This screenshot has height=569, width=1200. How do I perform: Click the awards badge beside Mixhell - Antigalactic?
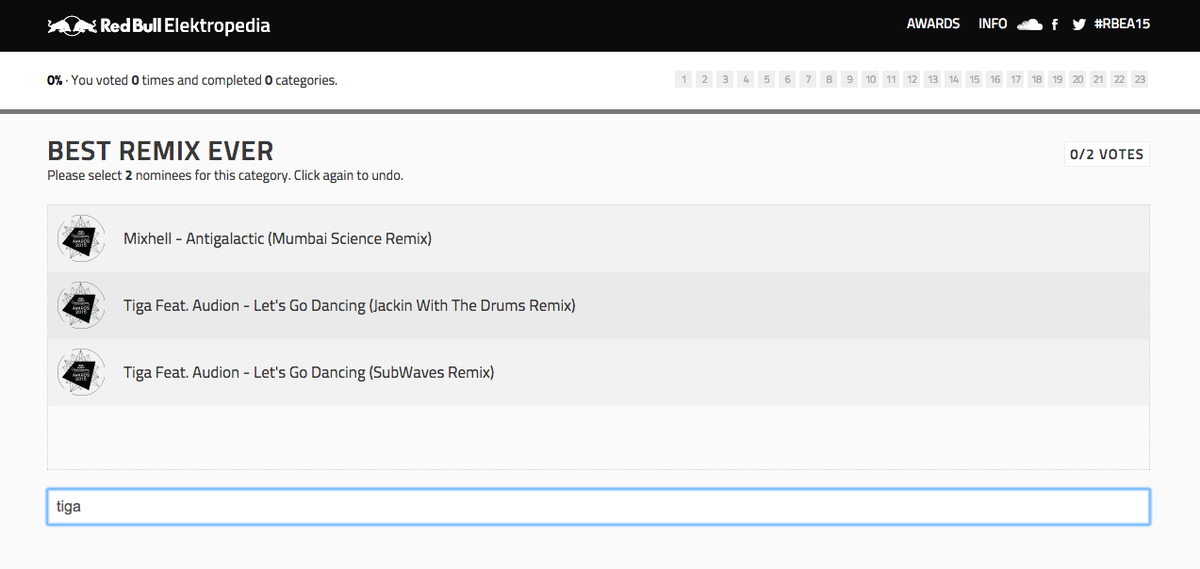click(x=81, y=239)
